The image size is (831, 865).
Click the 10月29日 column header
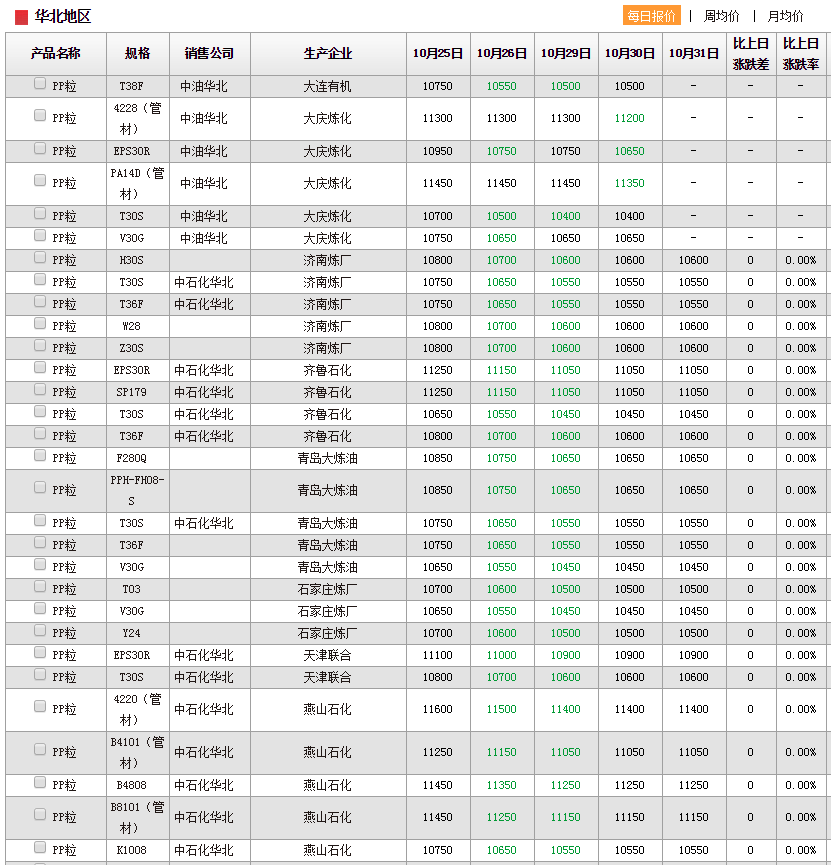click(566, 54)
